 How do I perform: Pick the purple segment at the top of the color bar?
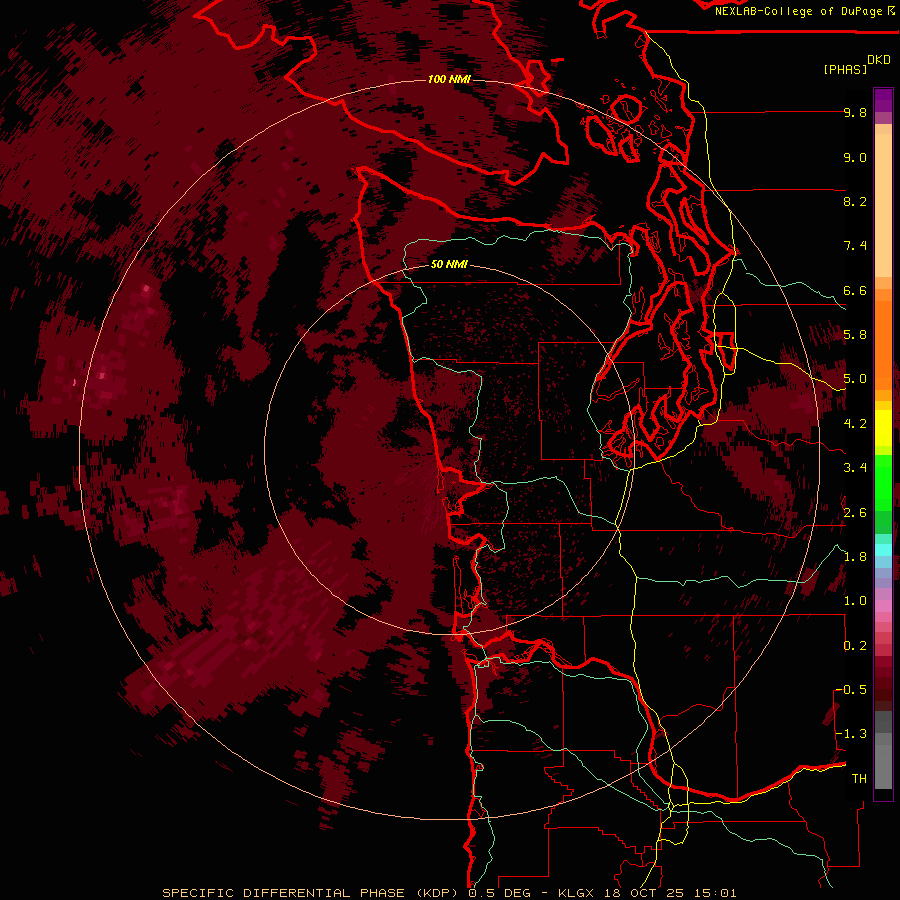pyautogui.click(x=883, y=100)
